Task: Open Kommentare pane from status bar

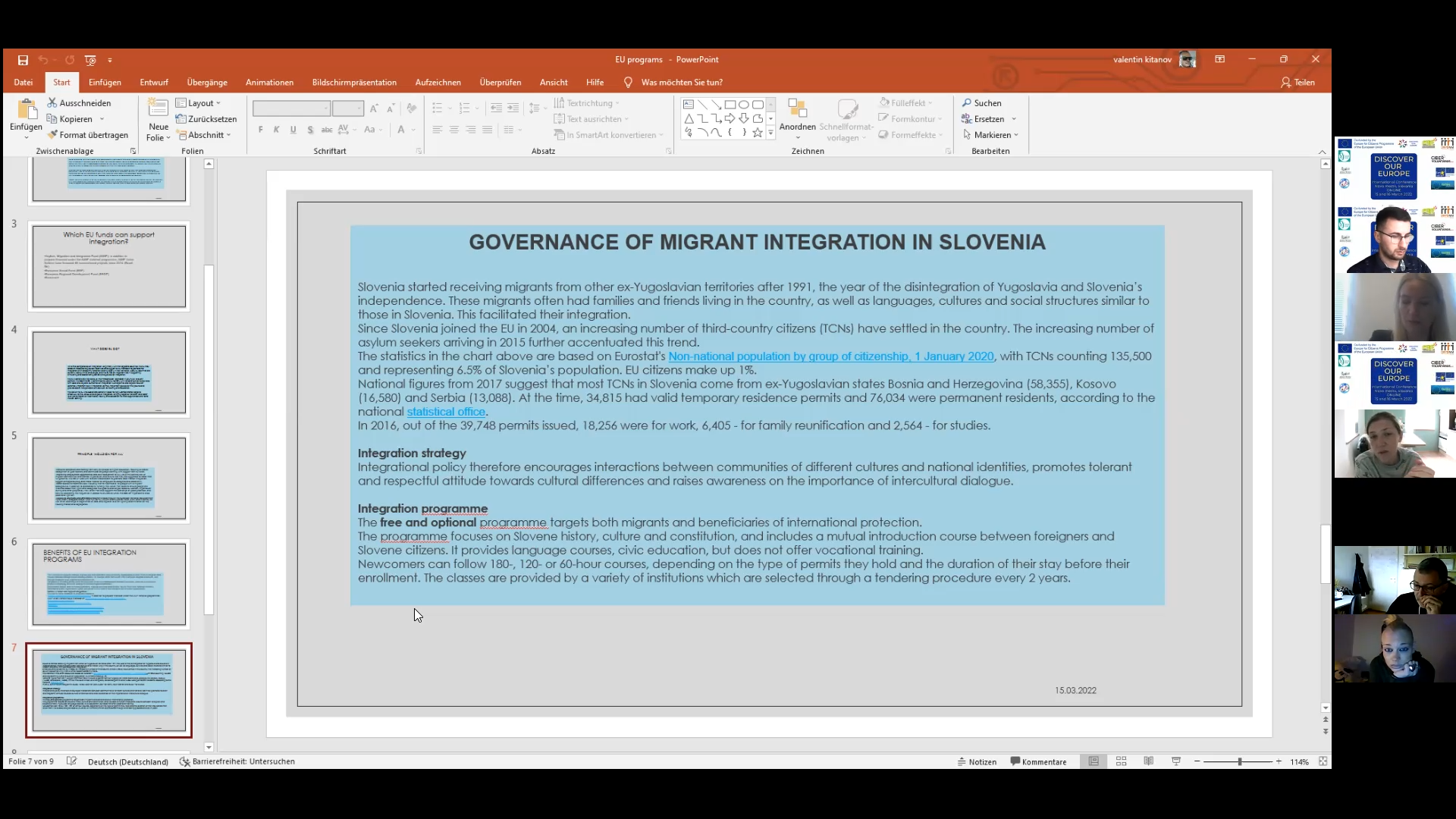Action: click(x=1038, y=761)
